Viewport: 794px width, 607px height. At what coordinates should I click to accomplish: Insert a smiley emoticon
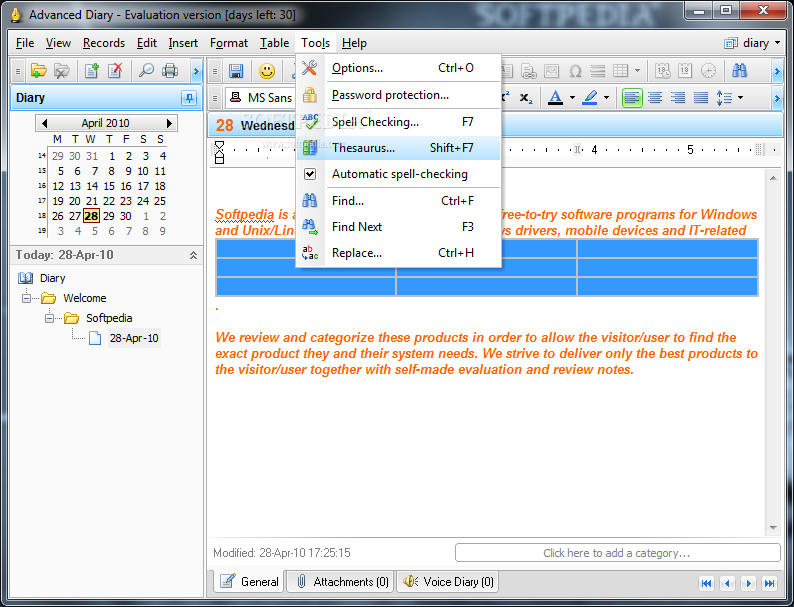[267, 71]
